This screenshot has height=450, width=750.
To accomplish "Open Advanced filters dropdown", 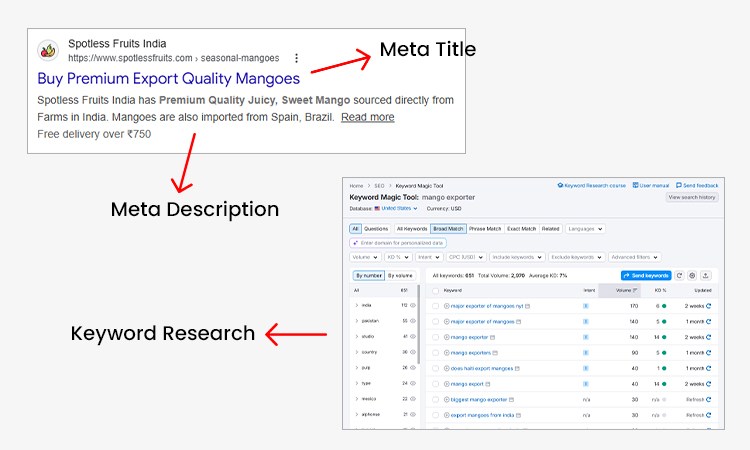I will tap(635, 257).
